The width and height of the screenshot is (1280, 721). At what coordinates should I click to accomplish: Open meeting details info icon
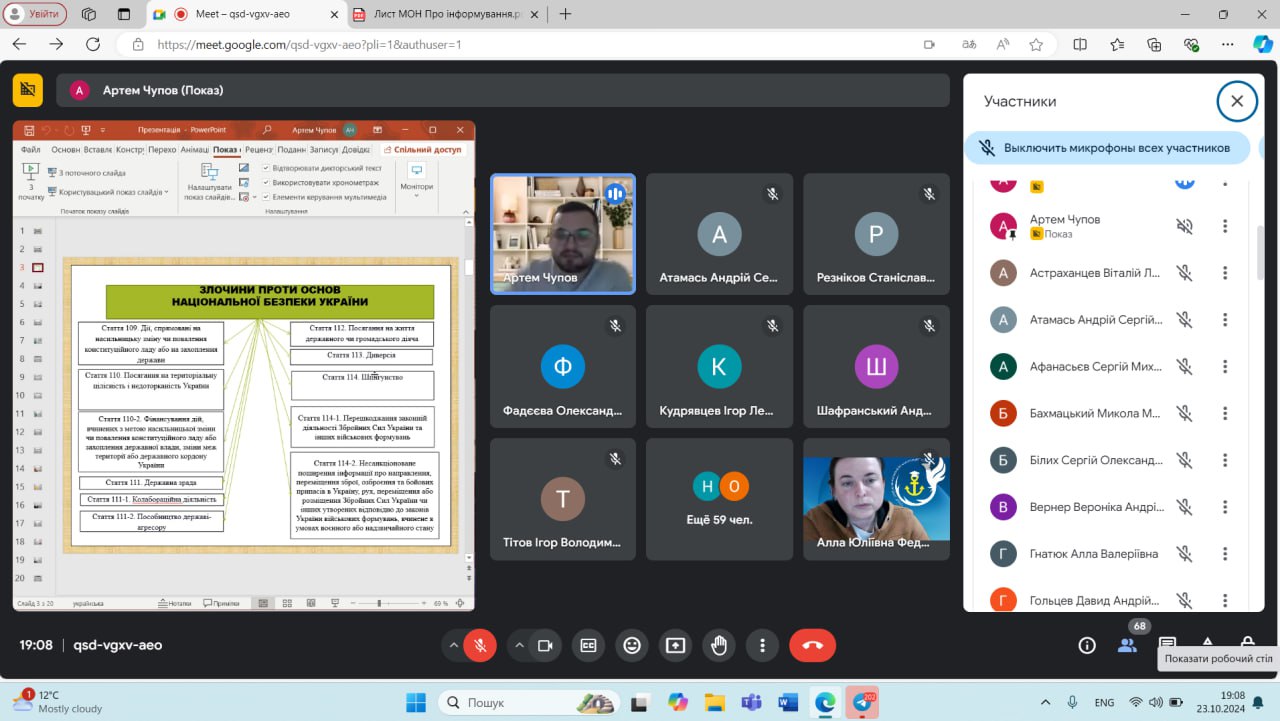(x=1087, y=646)
